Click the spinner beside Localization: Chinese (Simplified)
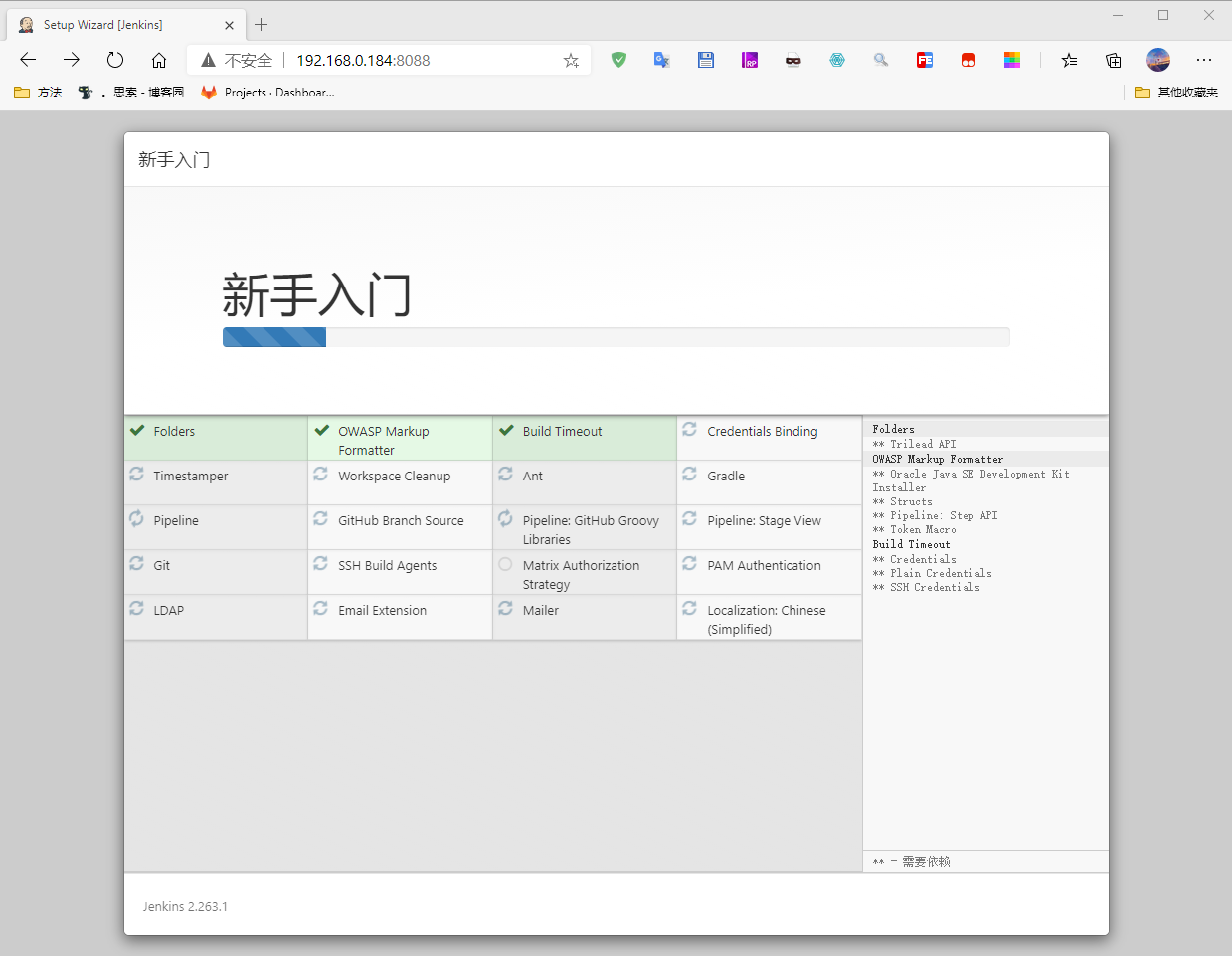 click(689, 608)
